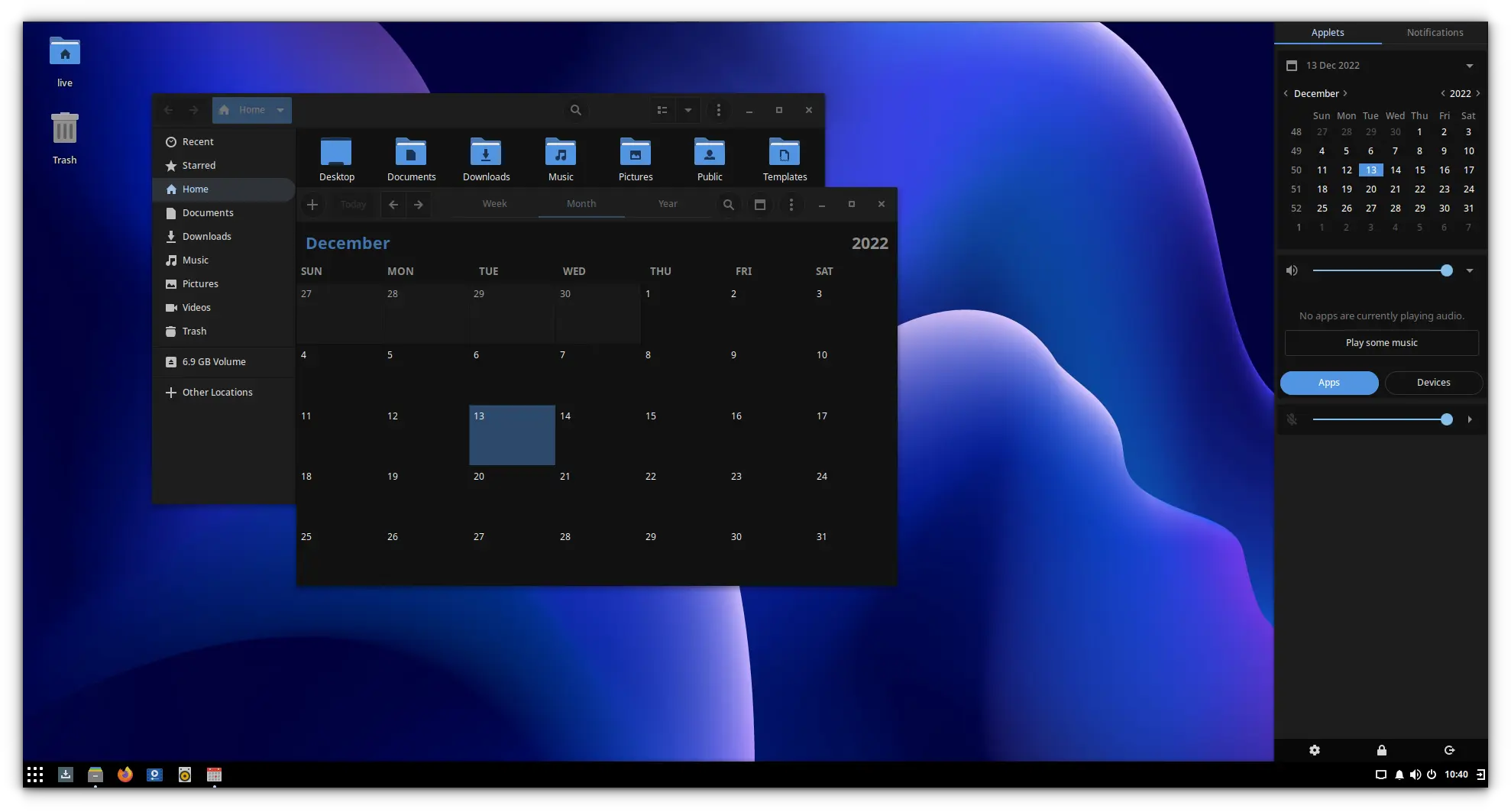
Task: Open Videos in file manager sidebar
Action: tap(224, 308)
